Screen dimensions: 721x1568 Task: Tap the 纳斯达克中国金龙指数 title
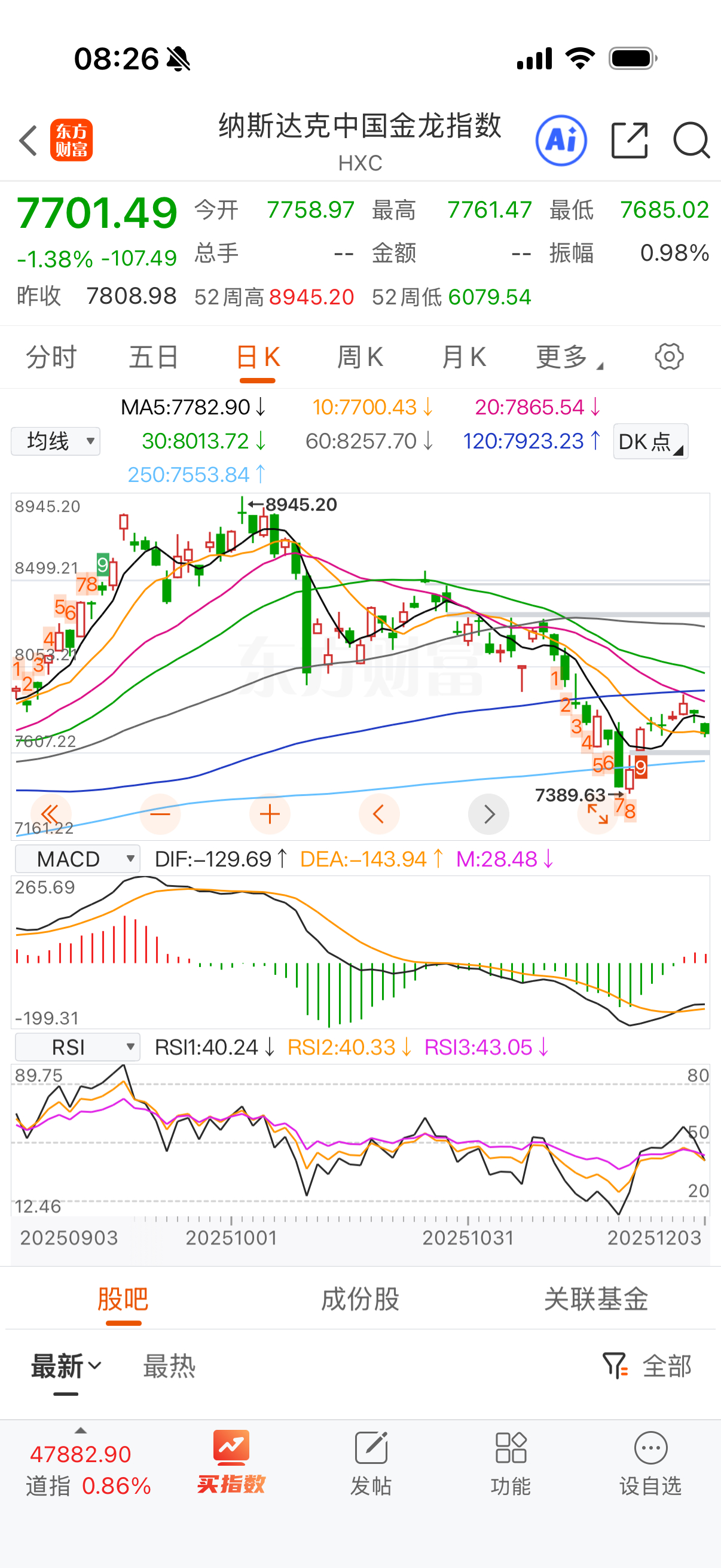tap(360, 126)
